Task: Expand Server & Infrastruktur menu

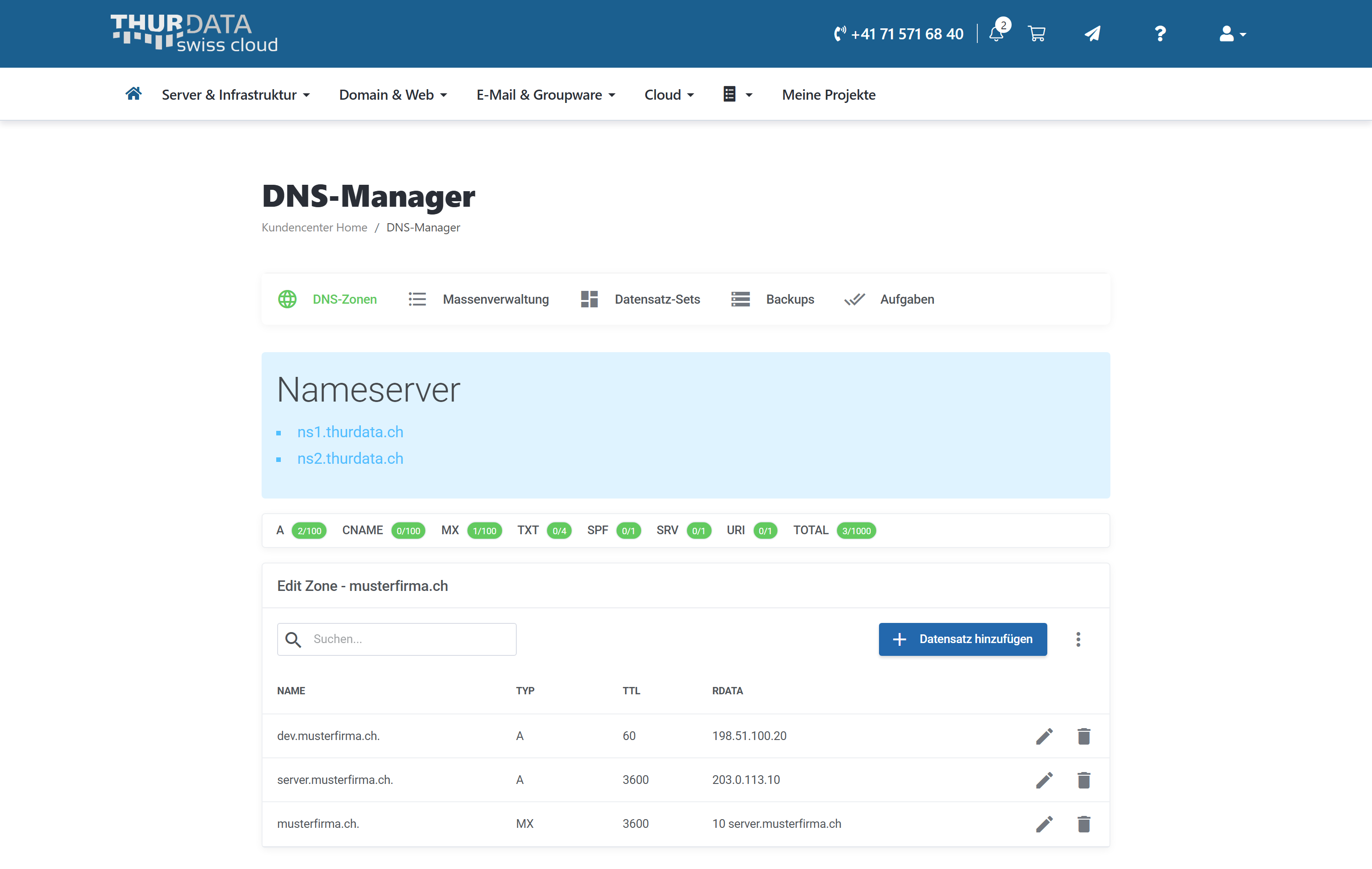Action: 236,95
